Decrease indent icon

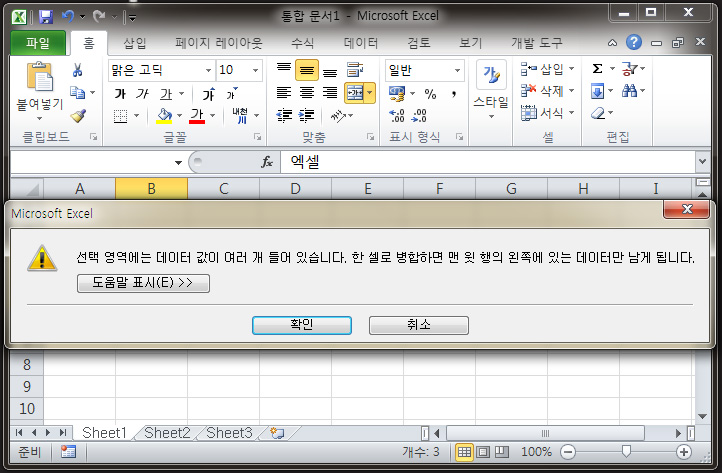284,115
